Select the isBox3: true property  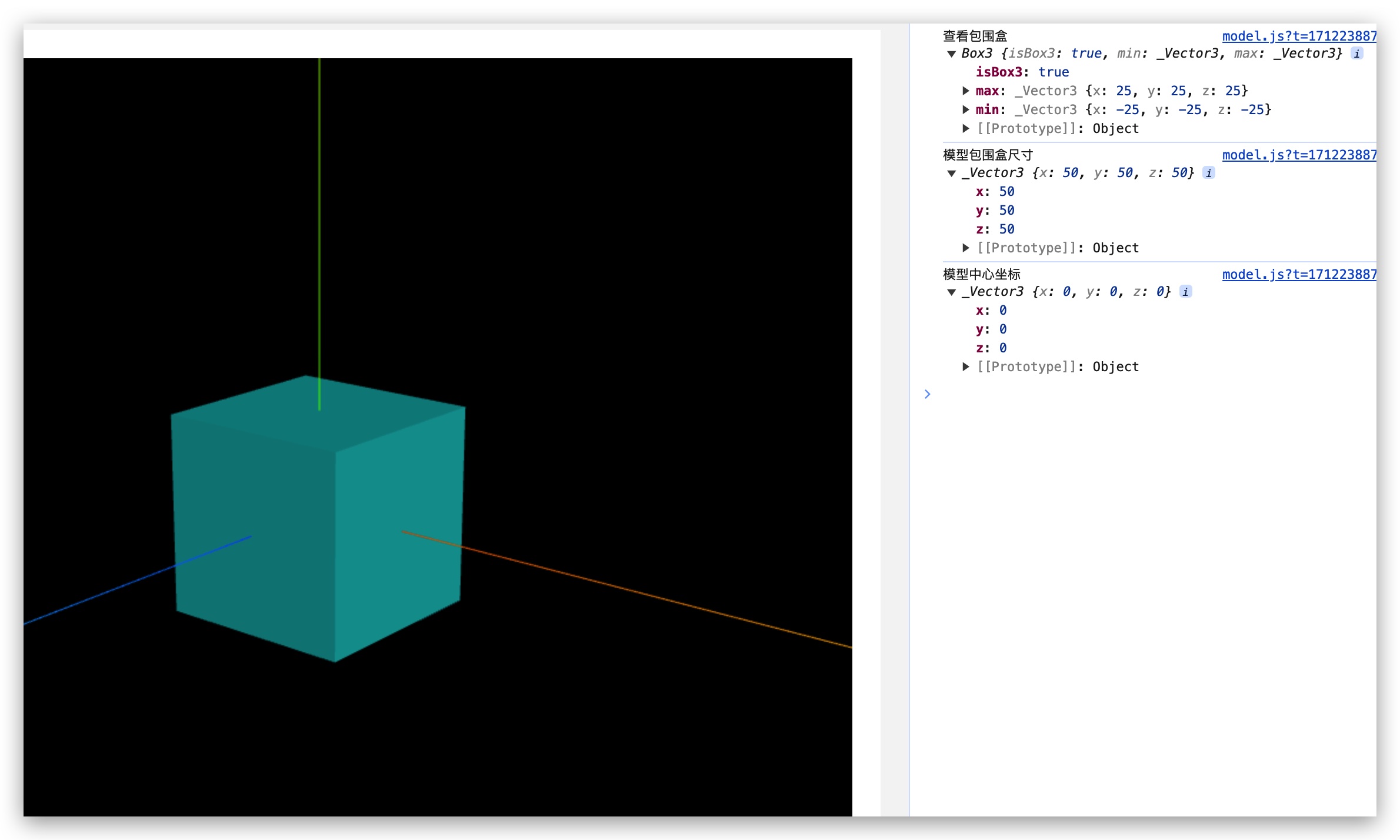pos(1022,72)
